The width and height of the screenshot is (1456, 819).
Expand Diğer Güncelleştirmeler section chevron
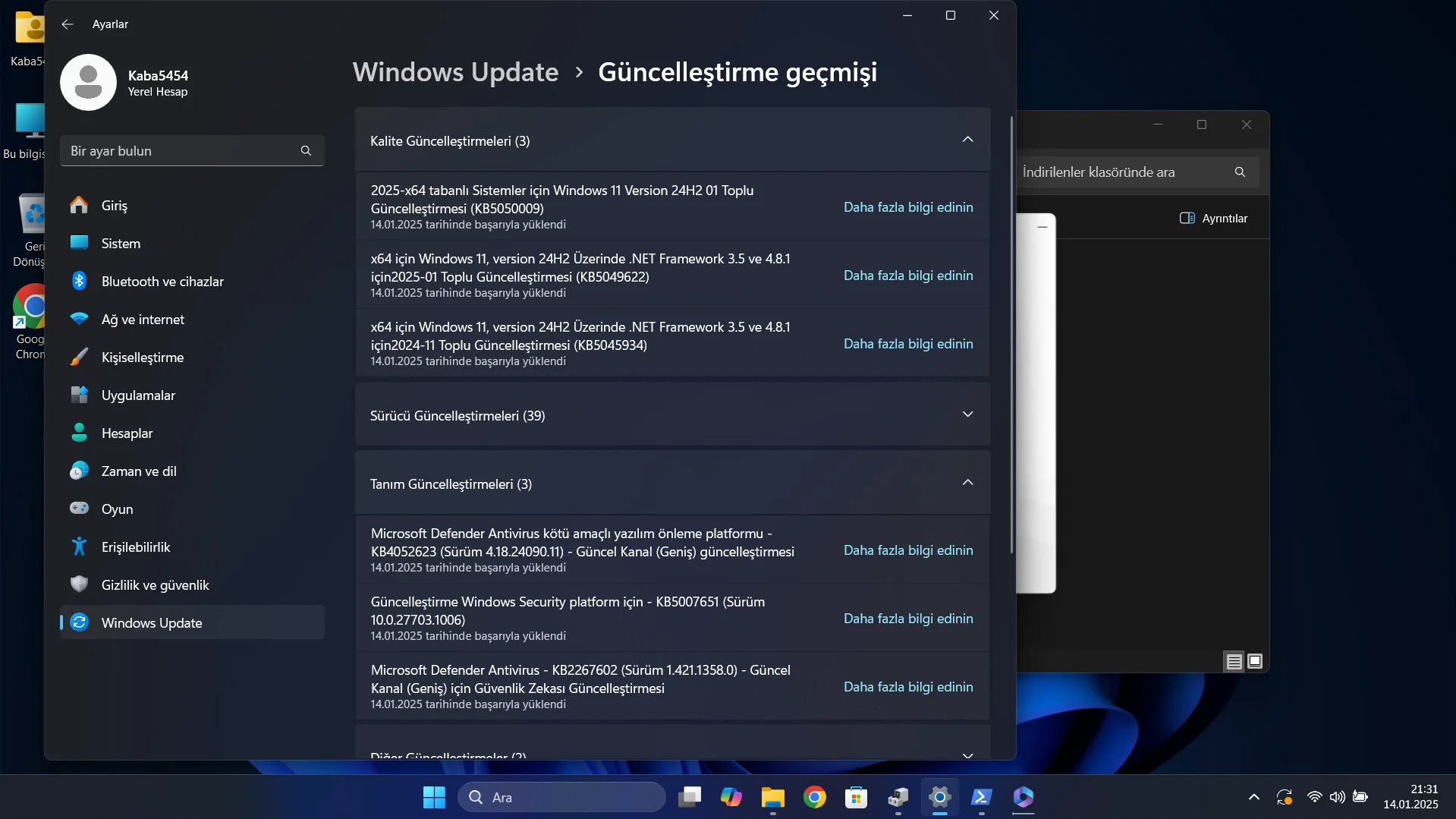[967, 755]
